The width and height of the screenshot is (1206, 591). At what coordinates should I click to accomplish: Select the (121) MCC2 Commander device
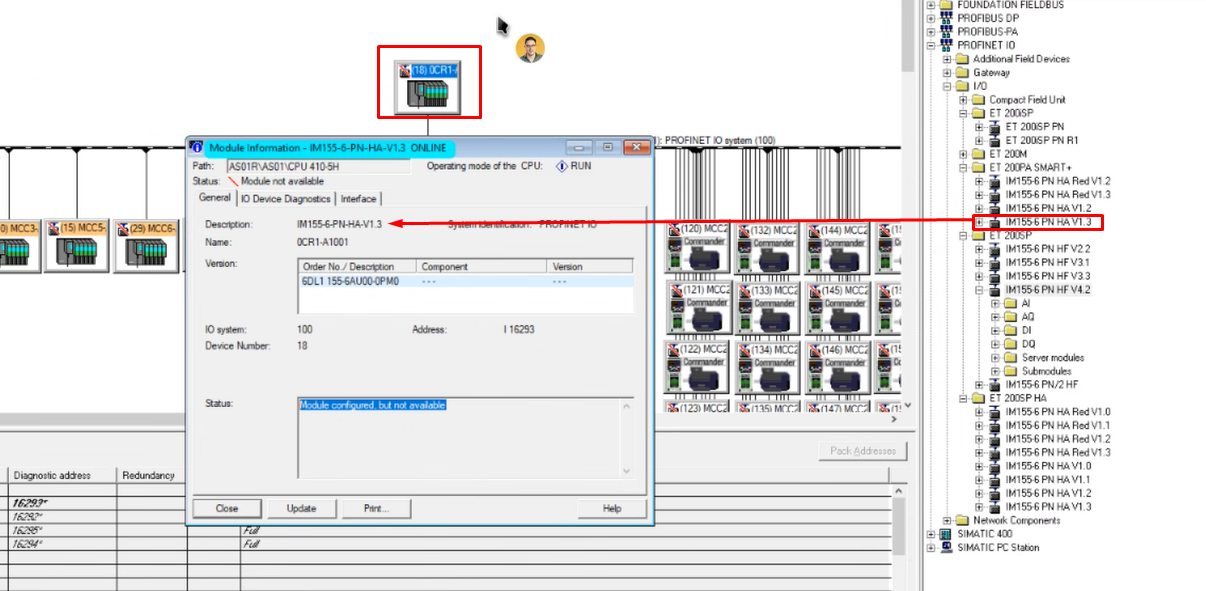coord(697,309)
